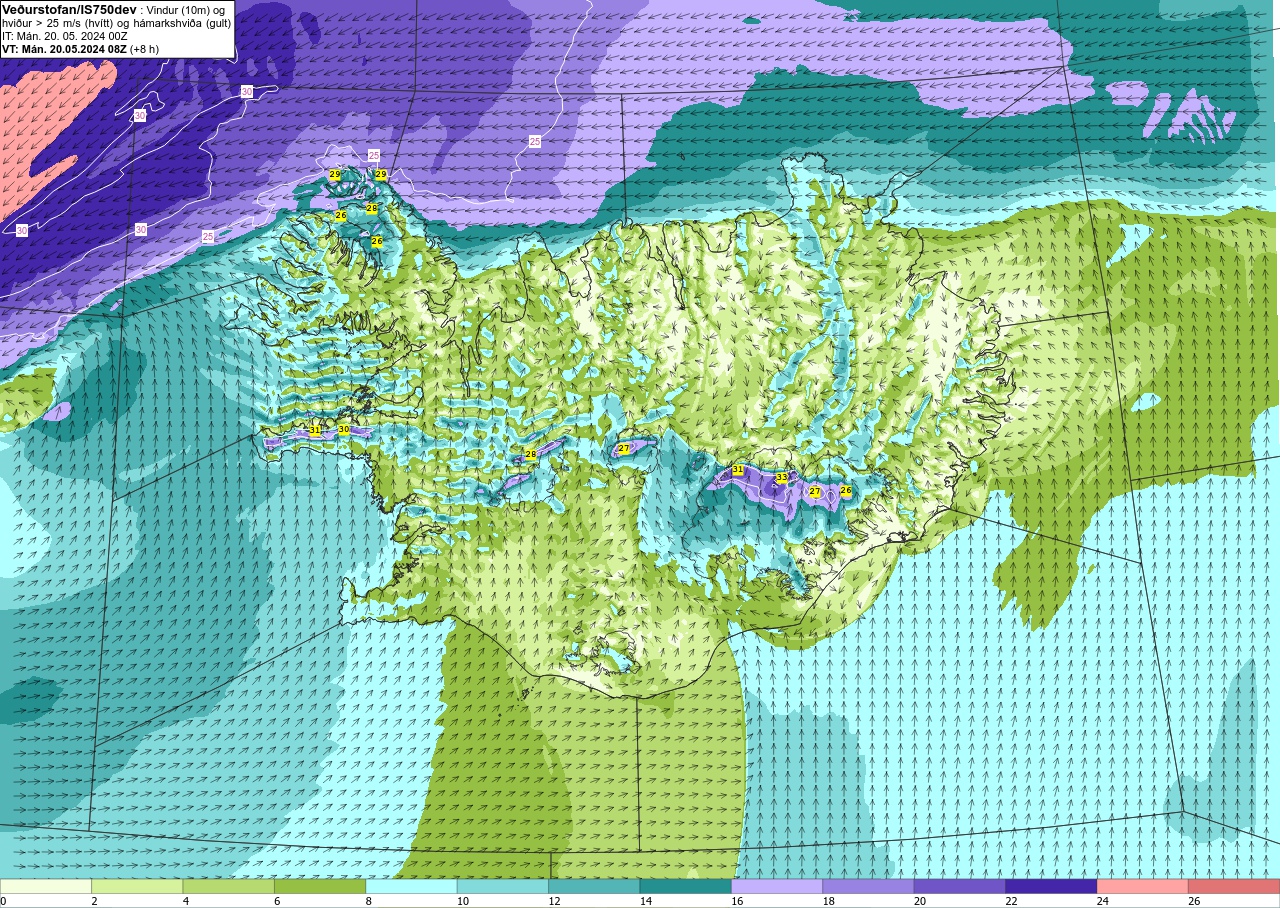Click the legend scale number '0'
Image resolution: width=1280 pixels, height=908 pixels.
tap(3, 901)
